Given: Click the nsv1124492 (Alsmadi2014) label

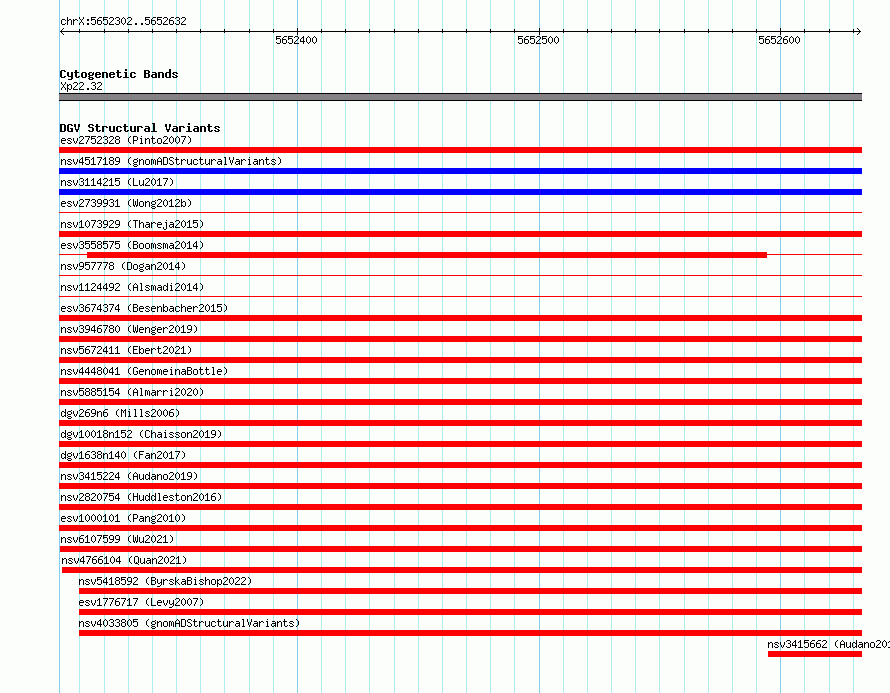Looking at the screenshot, I should point(132,287).
